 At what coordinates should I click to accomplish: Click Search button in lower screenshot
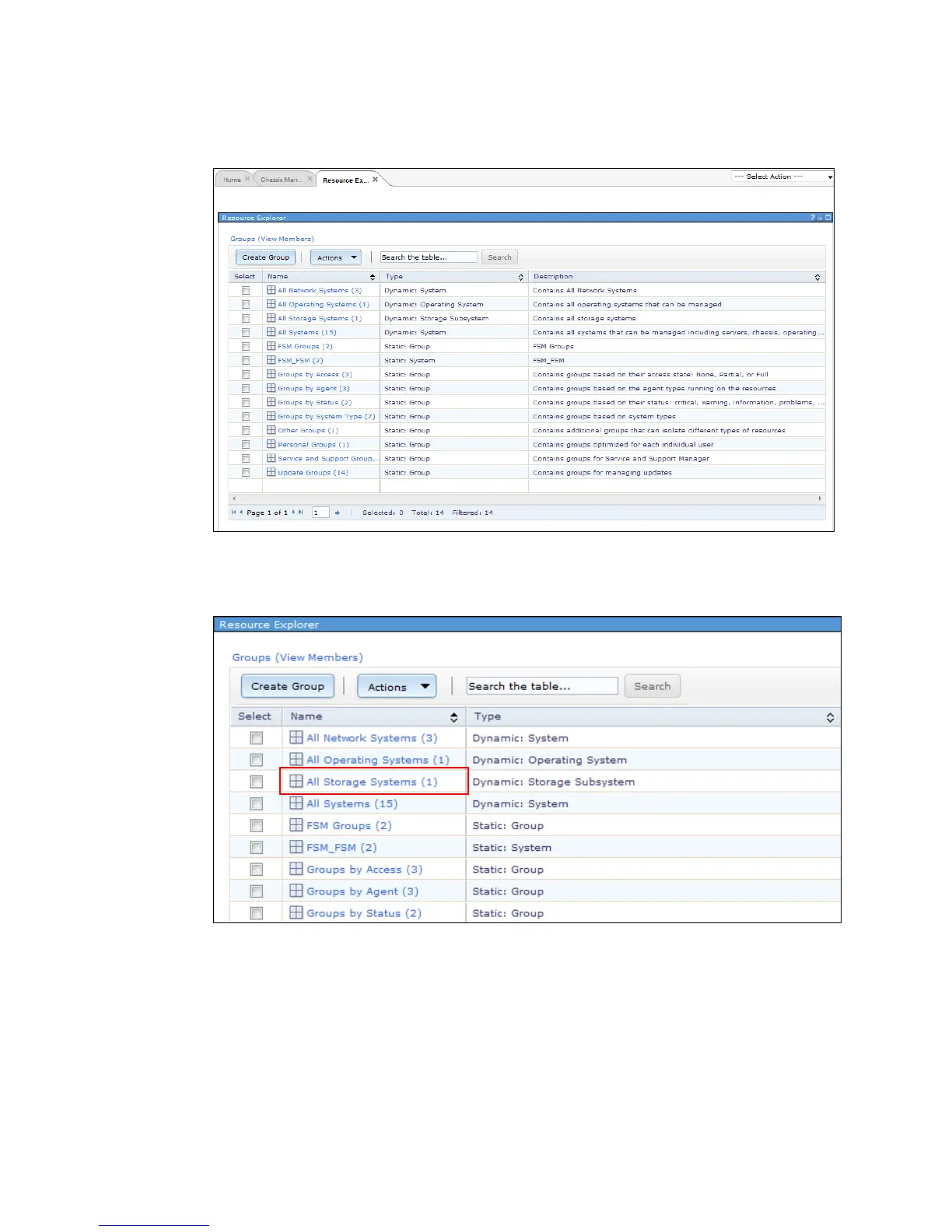click(652, 686)
